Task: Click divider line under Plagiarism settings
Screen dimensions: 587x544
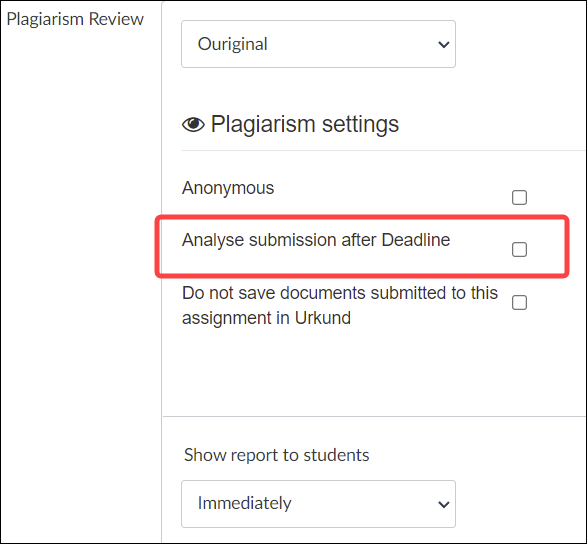Action: click(x=383, y=151)
